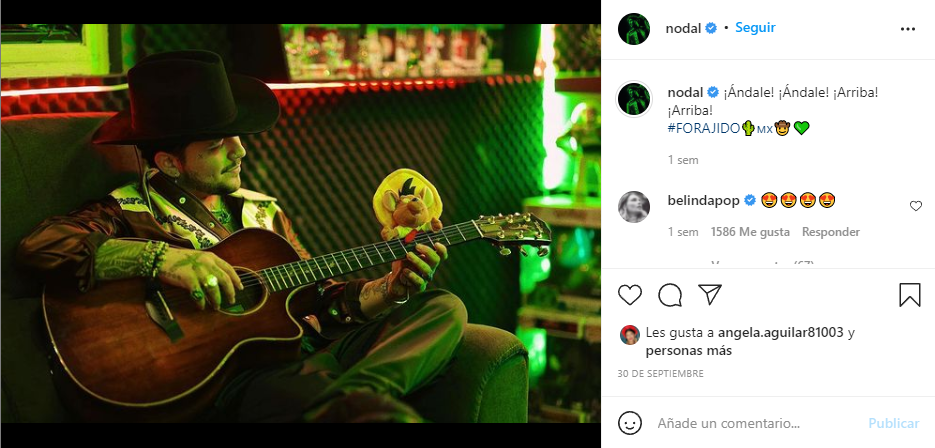The image size is (935, 448).
Task: View 1586 Me gusta on comment
Action: click(x=750, y=232)
